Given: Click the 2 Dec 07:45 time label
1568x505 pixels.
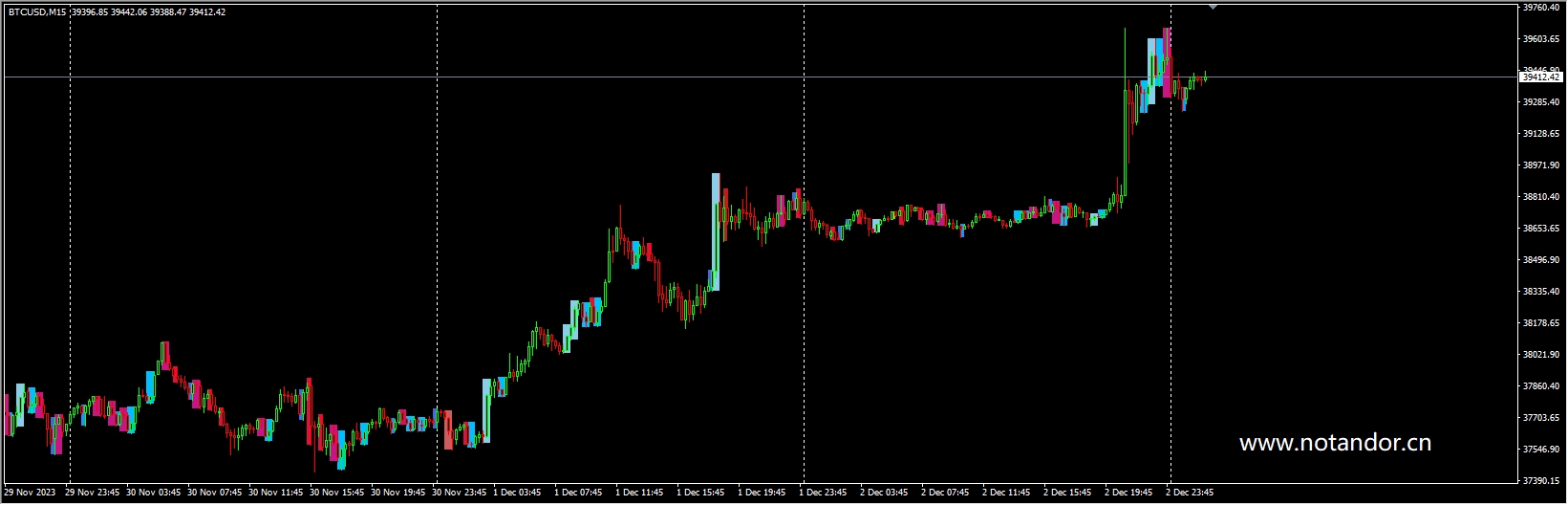Looking at the screenshot, I should point(947,494).
